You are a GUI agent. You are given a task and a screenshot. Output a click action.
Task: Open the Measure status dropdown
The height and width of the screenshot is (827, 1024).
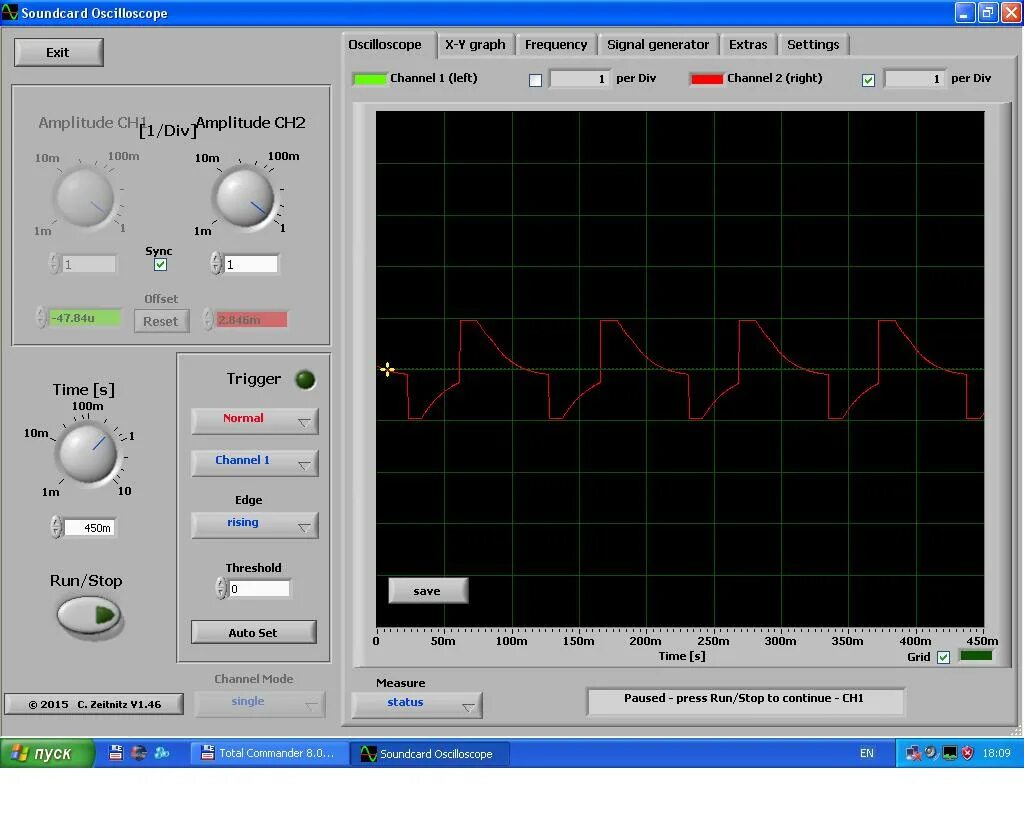click(x=418, y=704)
